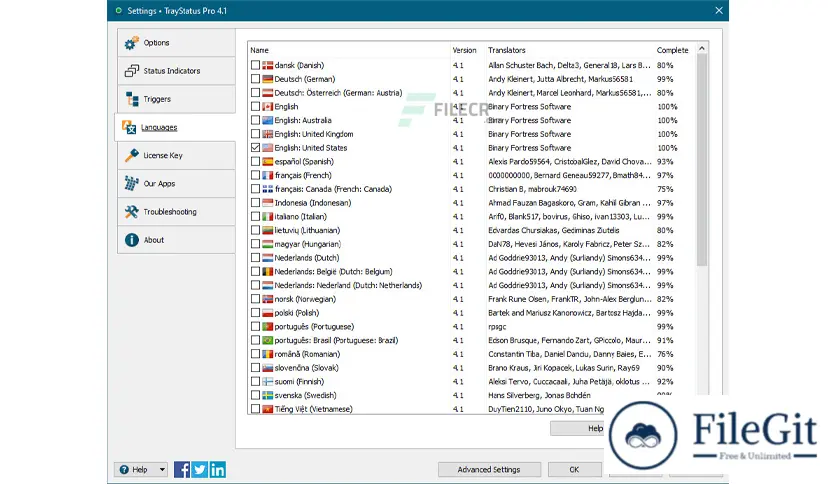The image size is (836, 484).
Task: Open the LinkedIn icon link
Action: coord(218,470)
